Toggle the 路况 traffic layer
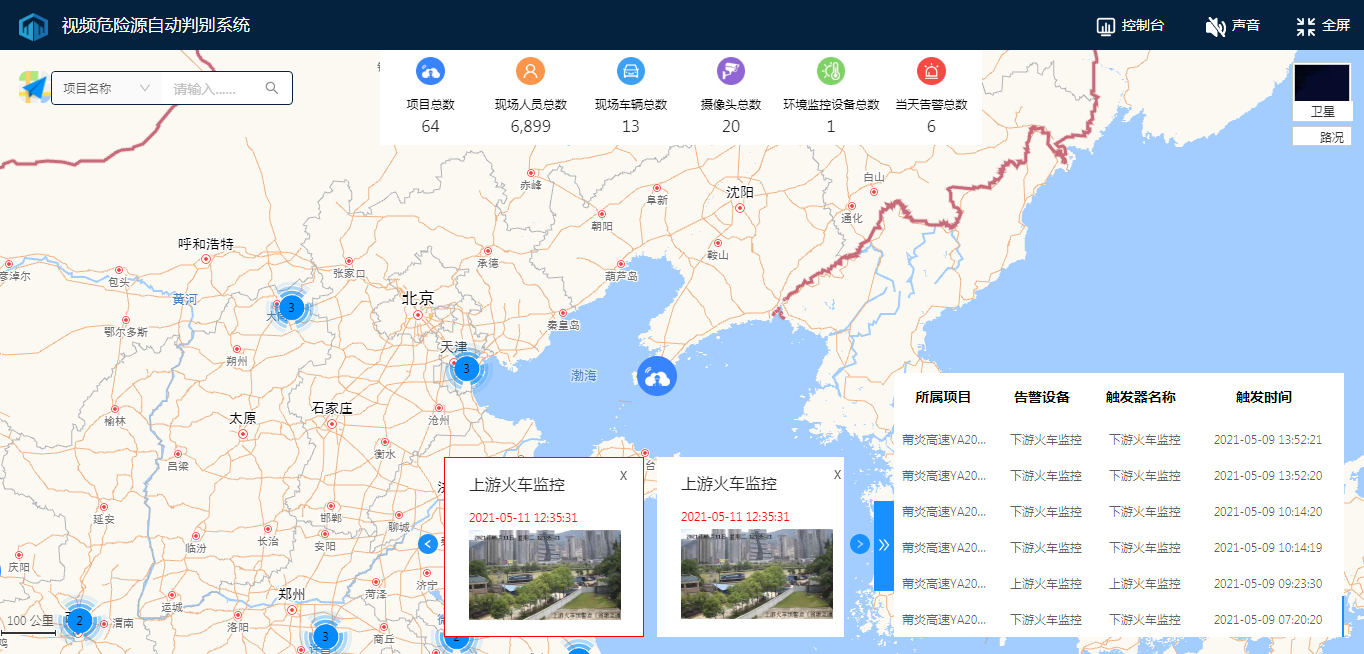 [1322, 137]
